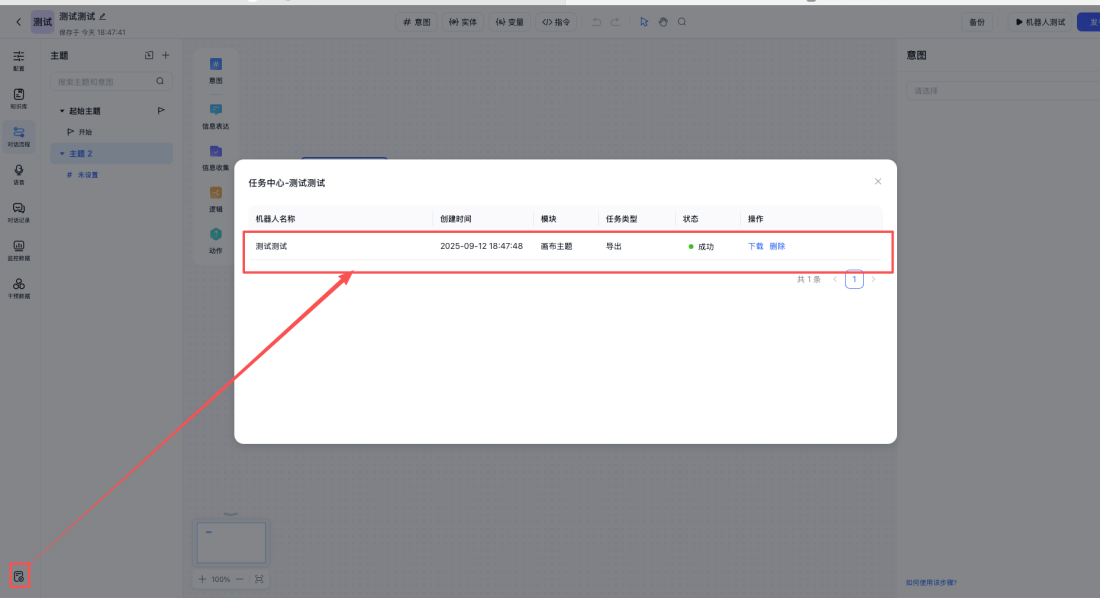Open the canvas zoom search tool
This screenshot has width=1100, height=598.
point(682,21)
